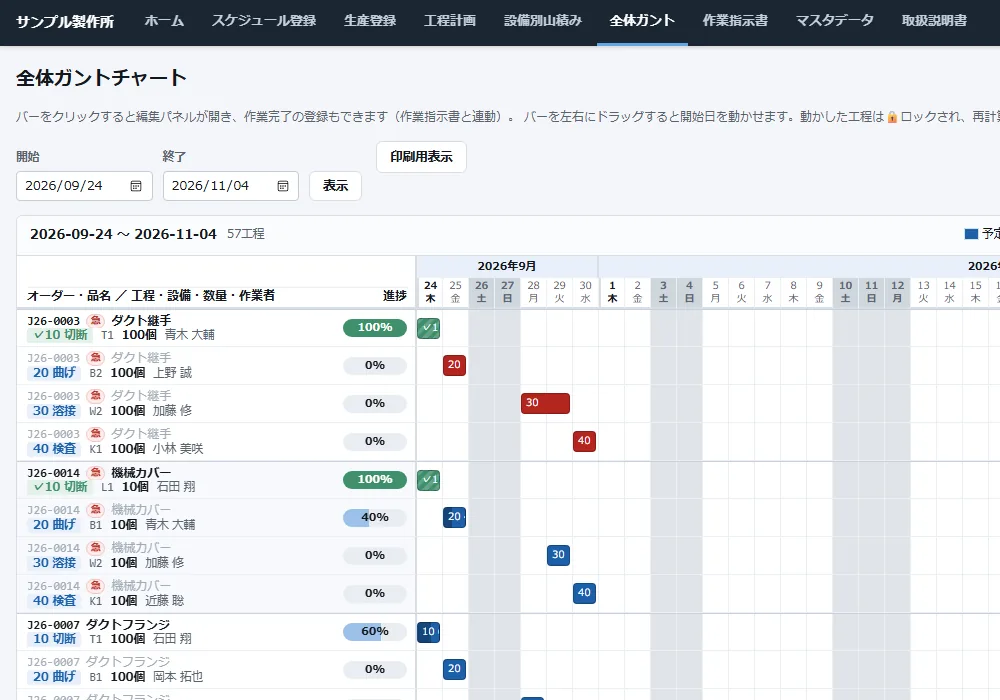Image resolution: width=1000 pixels, height=700 pixels.
Task: Click the 30 溶接 tag for J26-0003
Action: click(x=54, y=411)
